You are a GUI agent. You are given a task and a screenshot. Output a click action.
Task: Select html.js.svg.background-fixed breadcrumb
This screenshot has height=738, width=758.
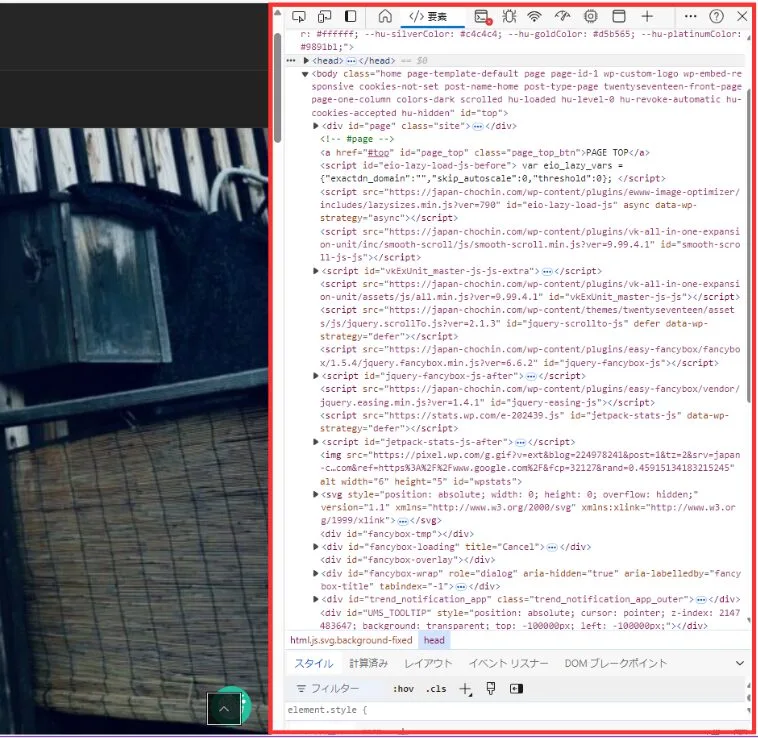coord(351,640)
